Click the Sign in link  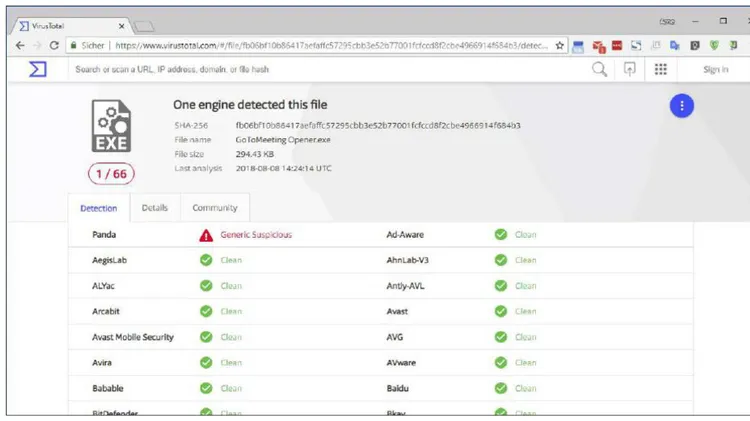tap(716, 69)
